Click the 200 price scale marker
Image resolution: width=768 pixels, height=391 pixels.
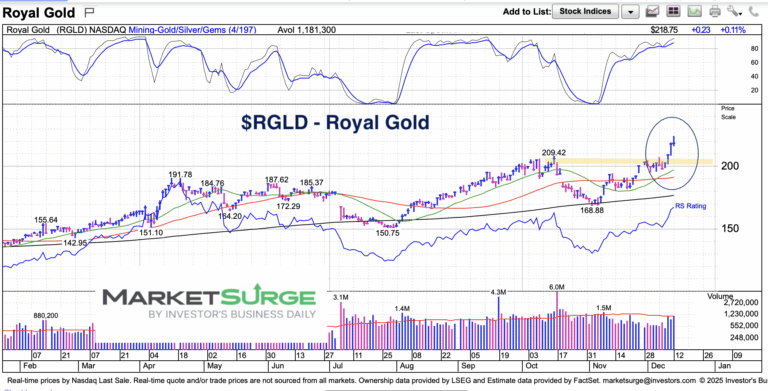730,166
